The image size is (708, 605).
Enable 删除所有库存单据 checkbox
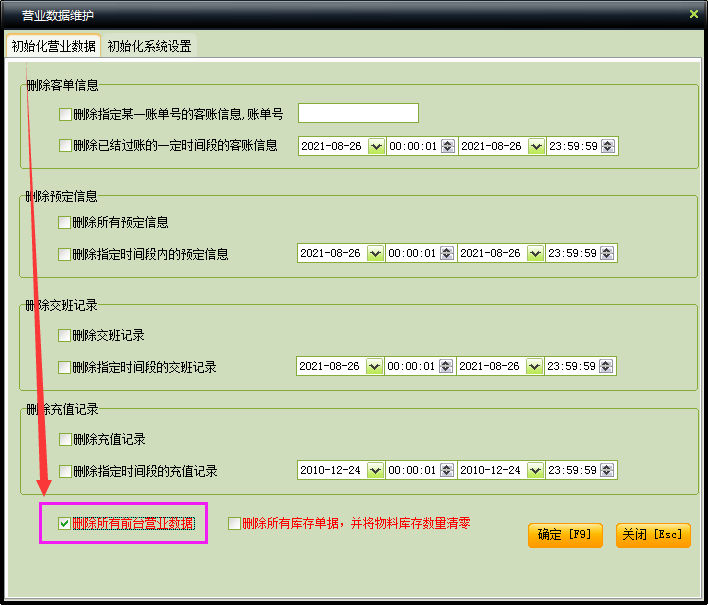coord(234,523)
